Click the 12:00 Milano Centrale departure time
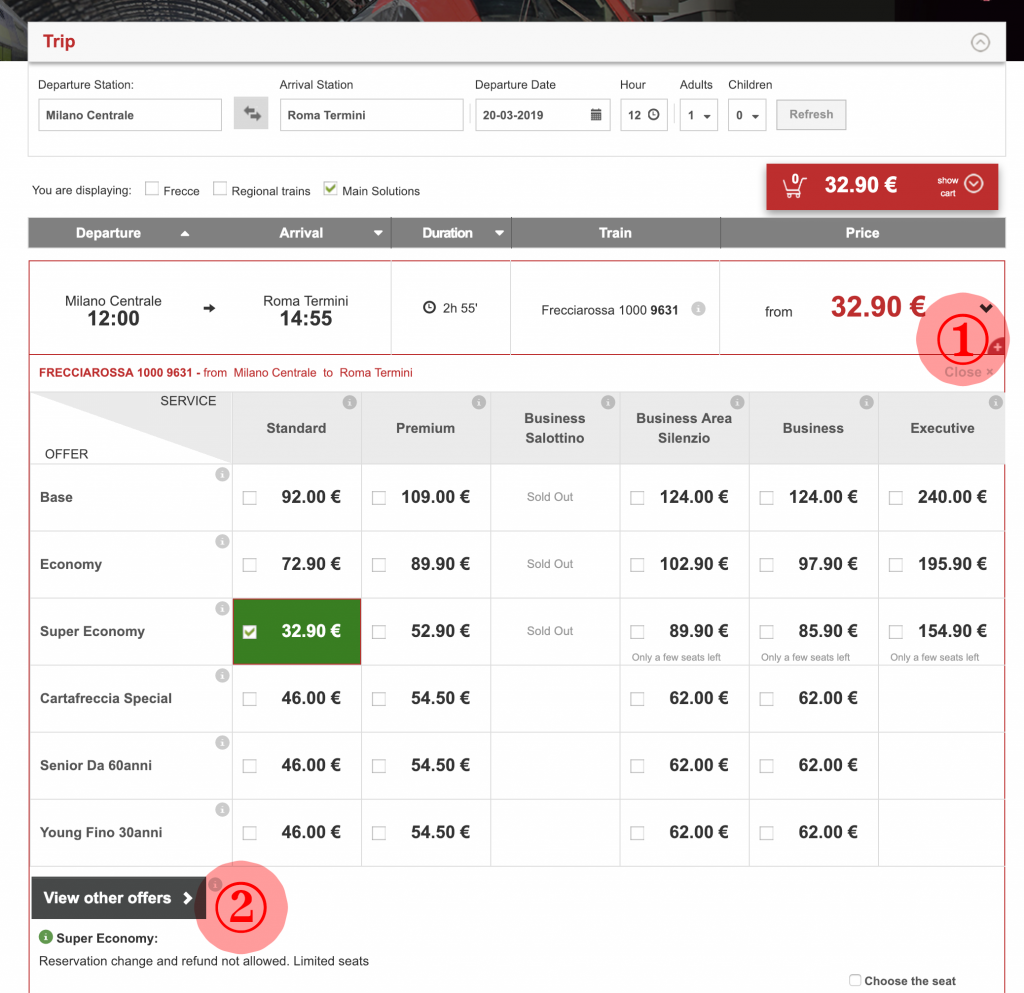The width and height of the screenshot is (1024, 993). [113, 319]
